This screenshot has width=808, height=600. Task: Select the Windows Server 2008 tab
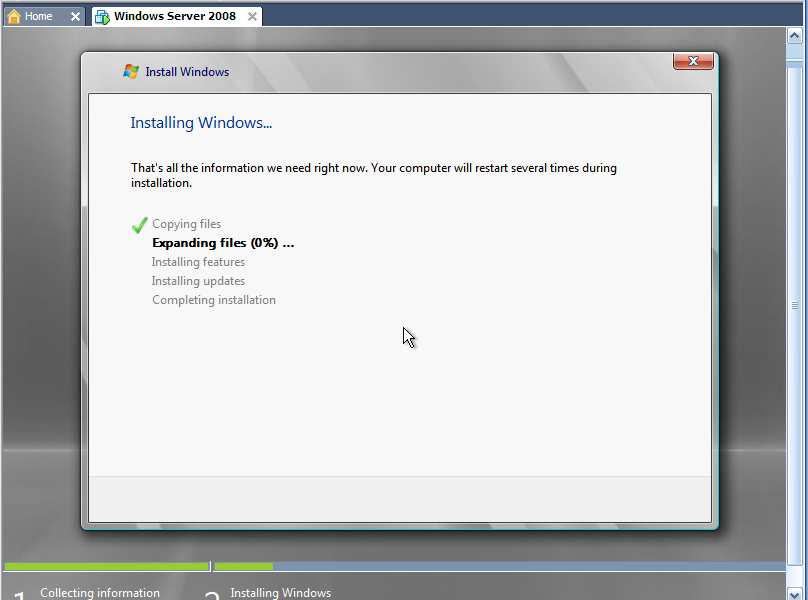175,16
